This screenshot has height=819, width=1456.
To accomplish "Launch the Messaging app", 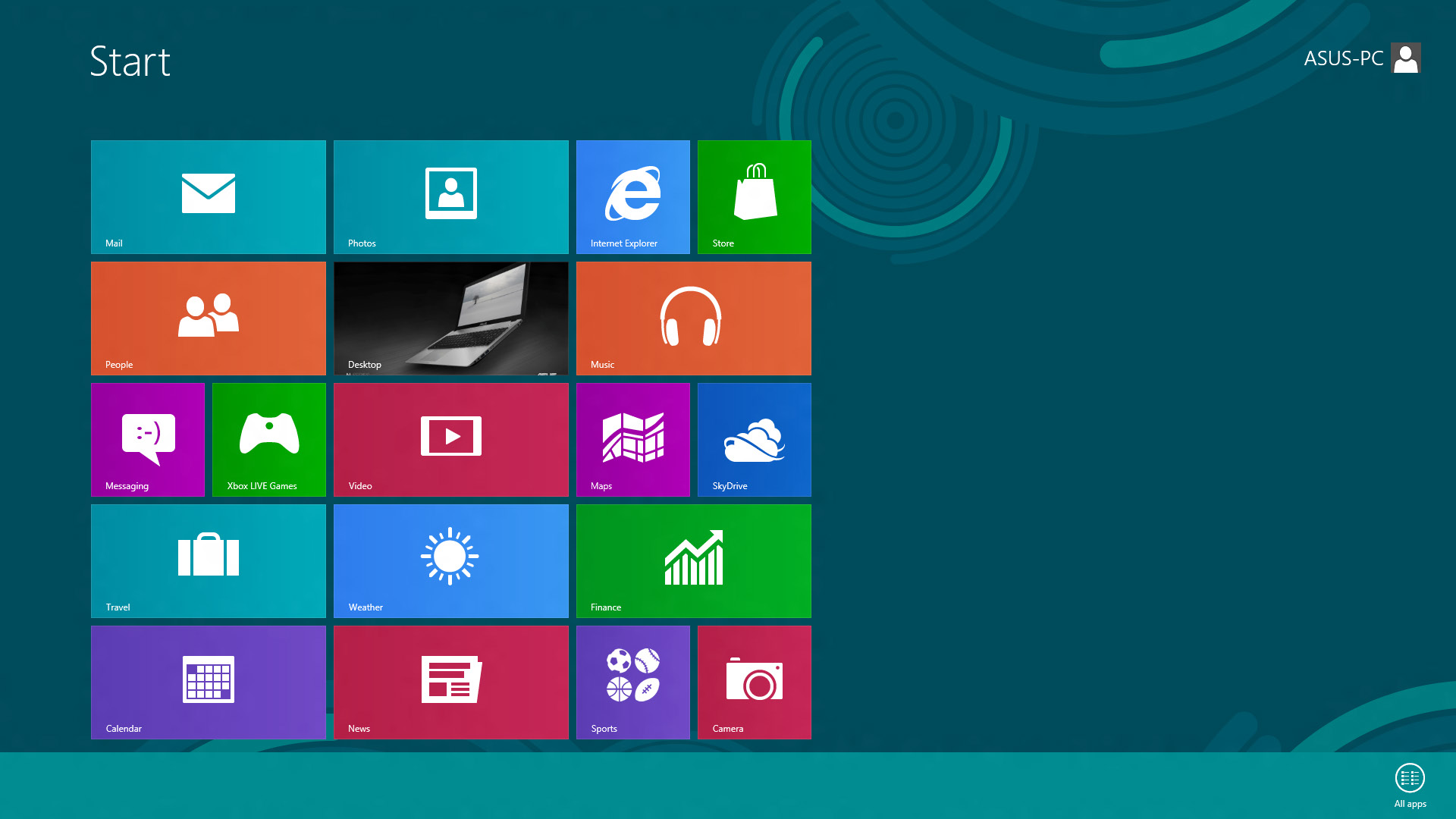I will (x=147, y=439).
